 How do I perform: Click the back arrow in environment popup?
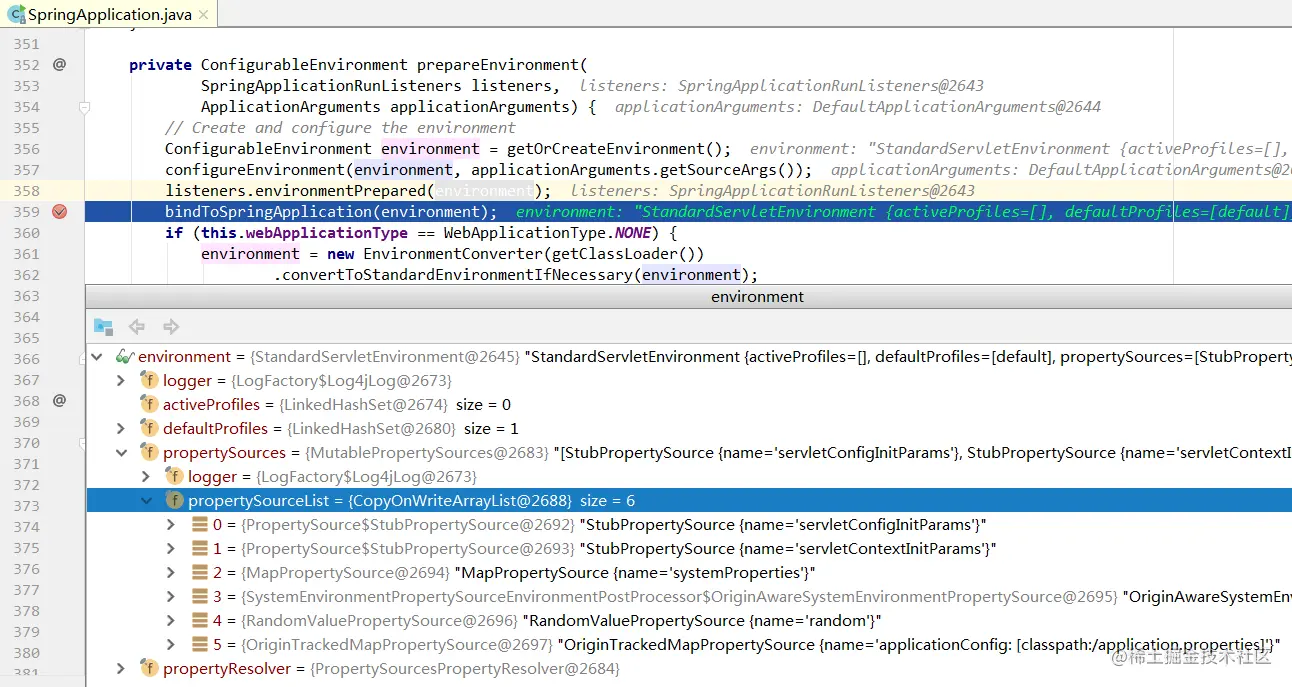pos(137,326)
